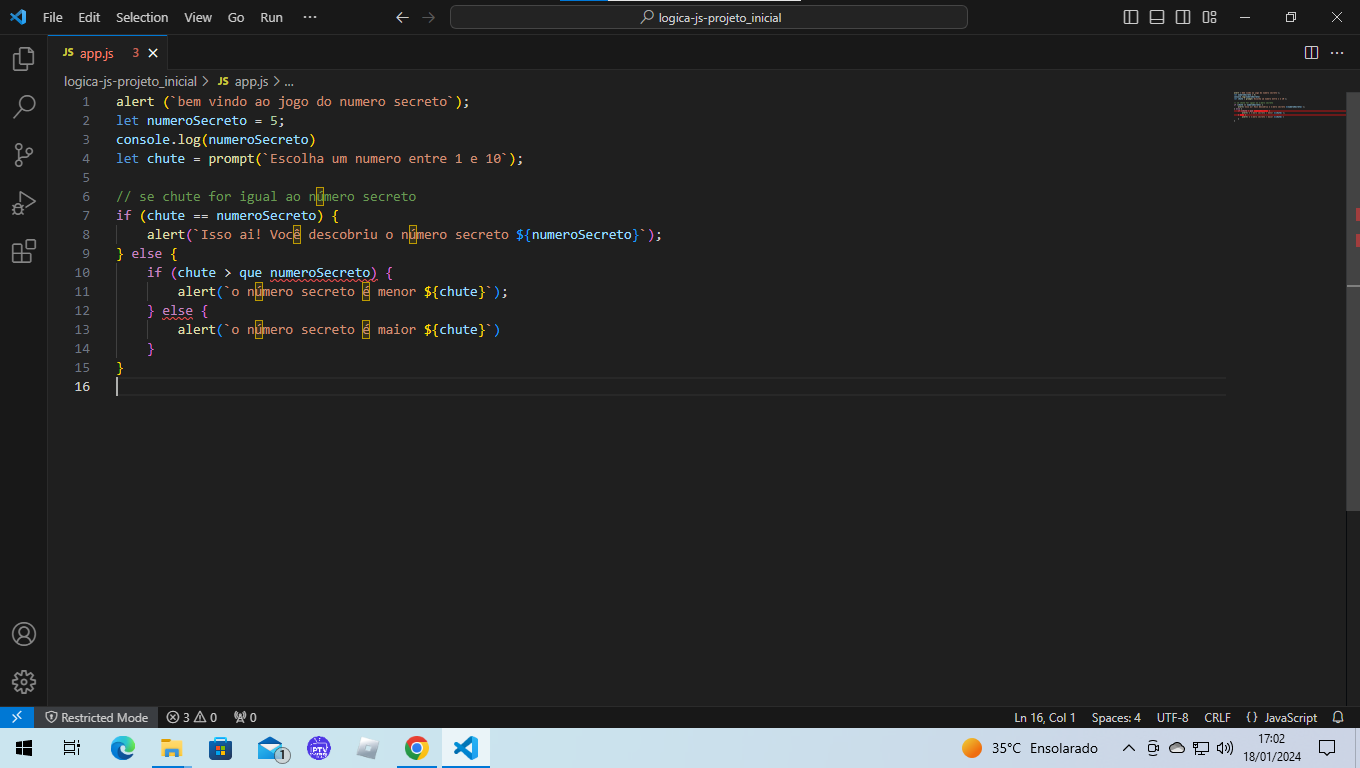The image size is (1360, 768).
Task: Open the Edit menu
Action: pos(89,17)
